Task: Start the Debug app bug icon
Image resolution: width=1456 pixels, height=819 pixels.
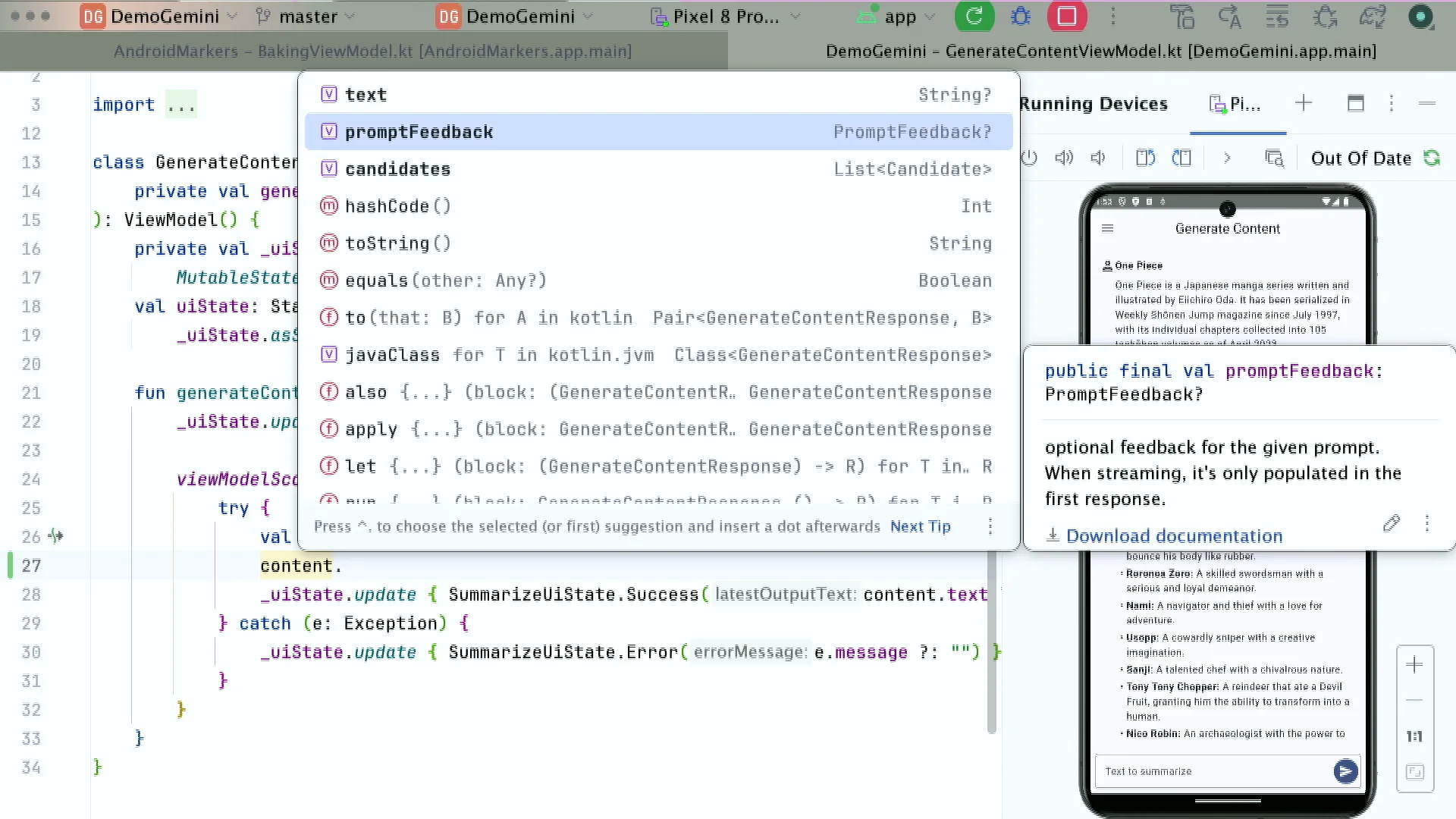Action: (x=1021, y=16)
